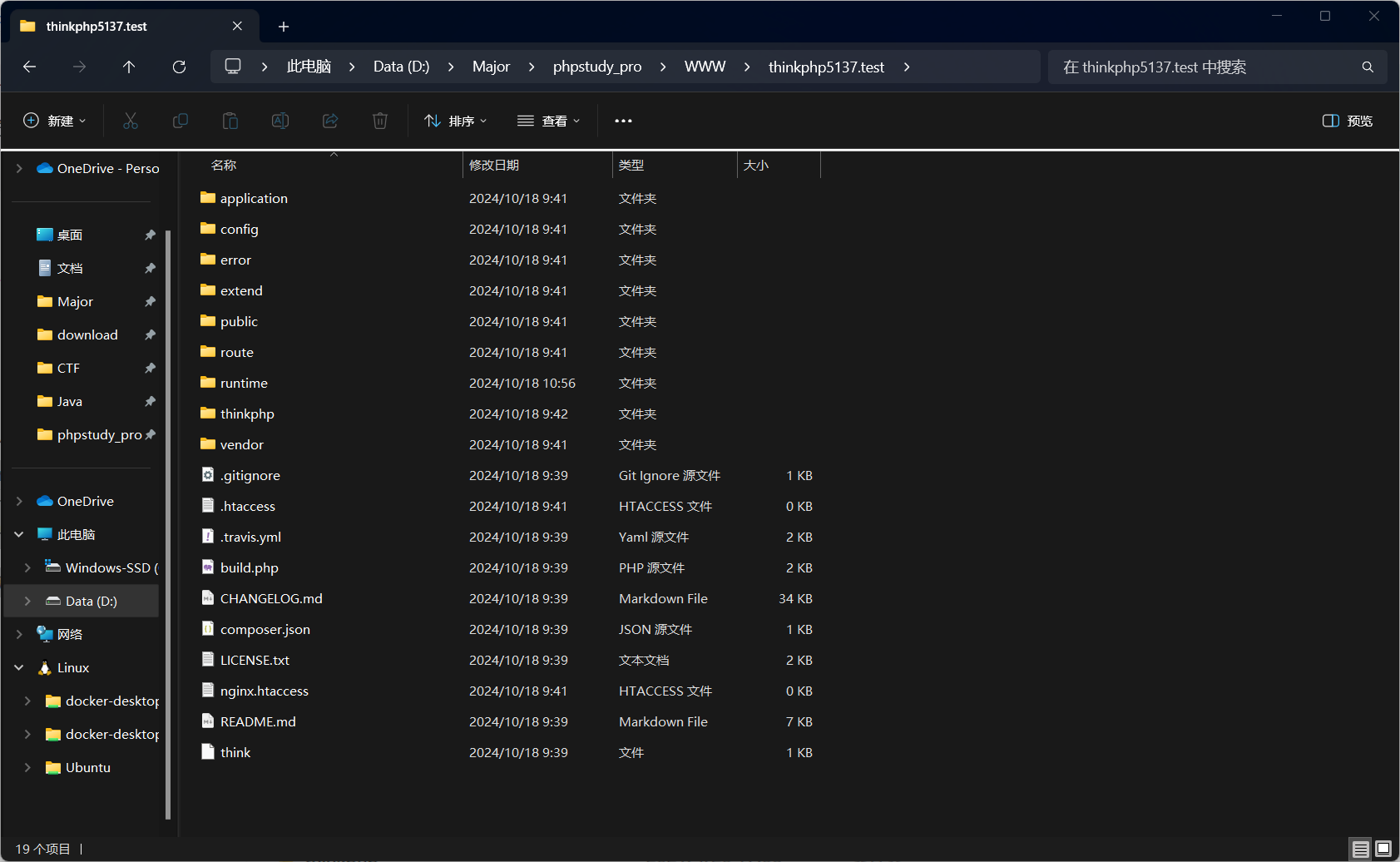1400x862 pixels.
Task: Click the application folder icon
Action: click(x=208, y=198)
